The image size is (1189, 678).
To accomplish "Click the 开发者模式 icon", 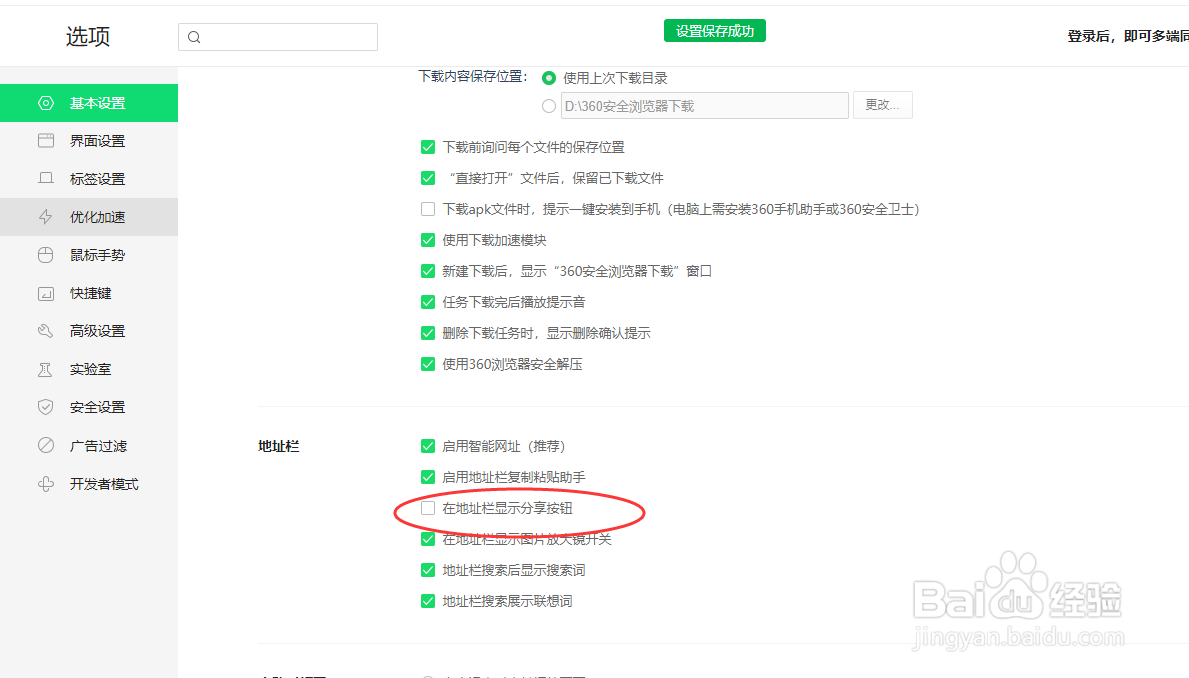I will click(x=45, y=484).
